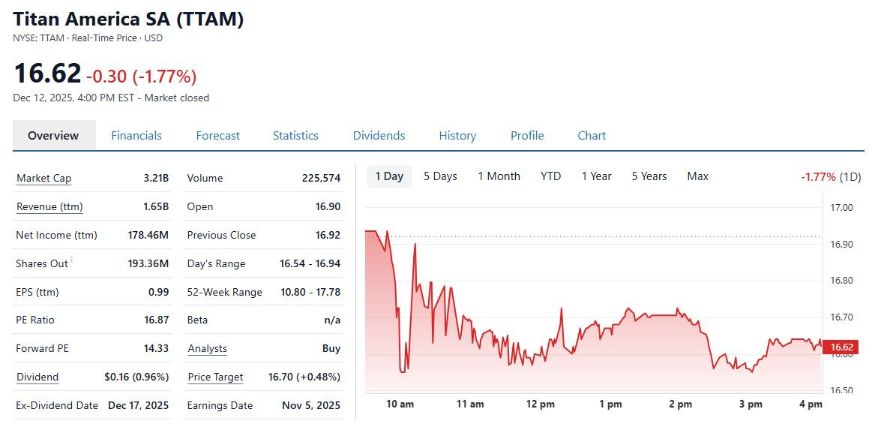The height and width of the screenshot is (430, 875).
Task: Follow the Analysts link
Action: click(207, 349)
